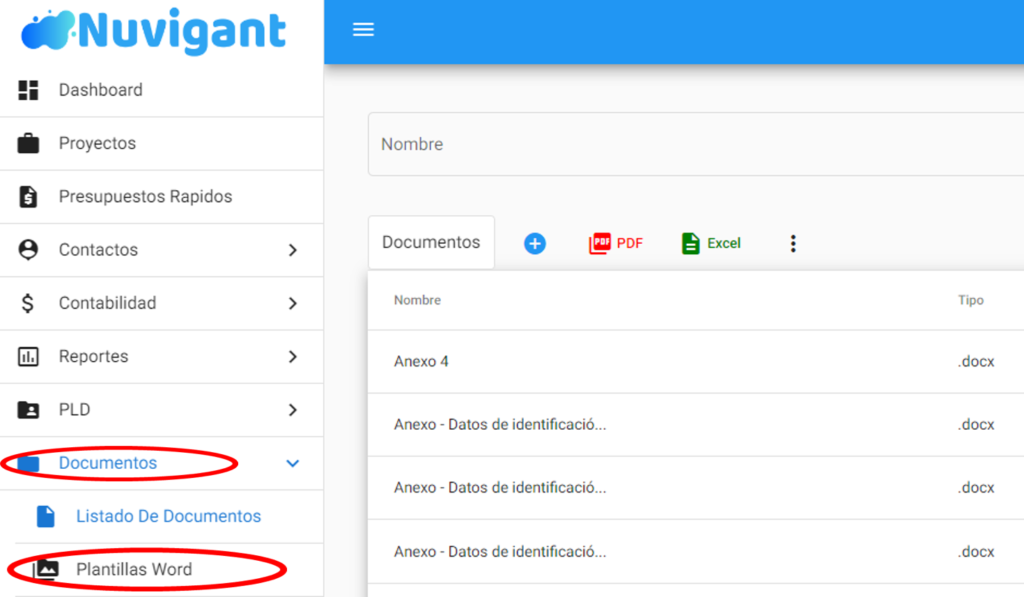This screenshot has height=597, width=1024.
Task: Click the Plantillas Word image icon
Action: click(46, 570)
